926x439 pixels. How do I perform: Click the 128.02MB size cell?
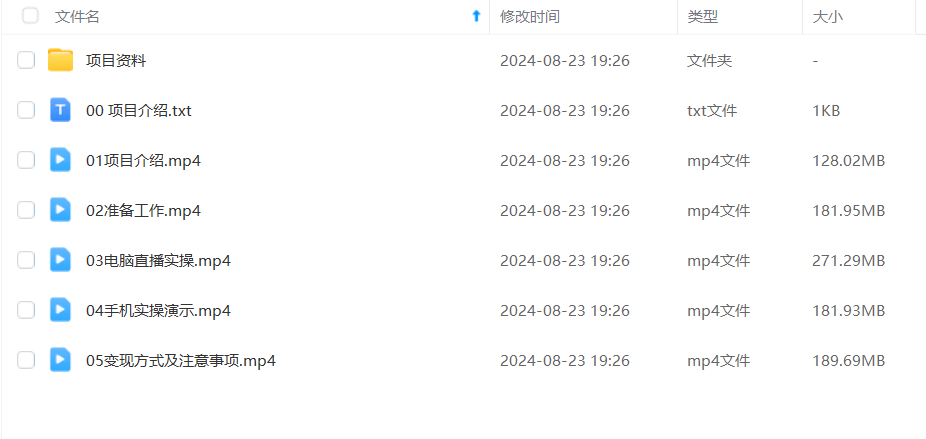(x=849, y=161)
